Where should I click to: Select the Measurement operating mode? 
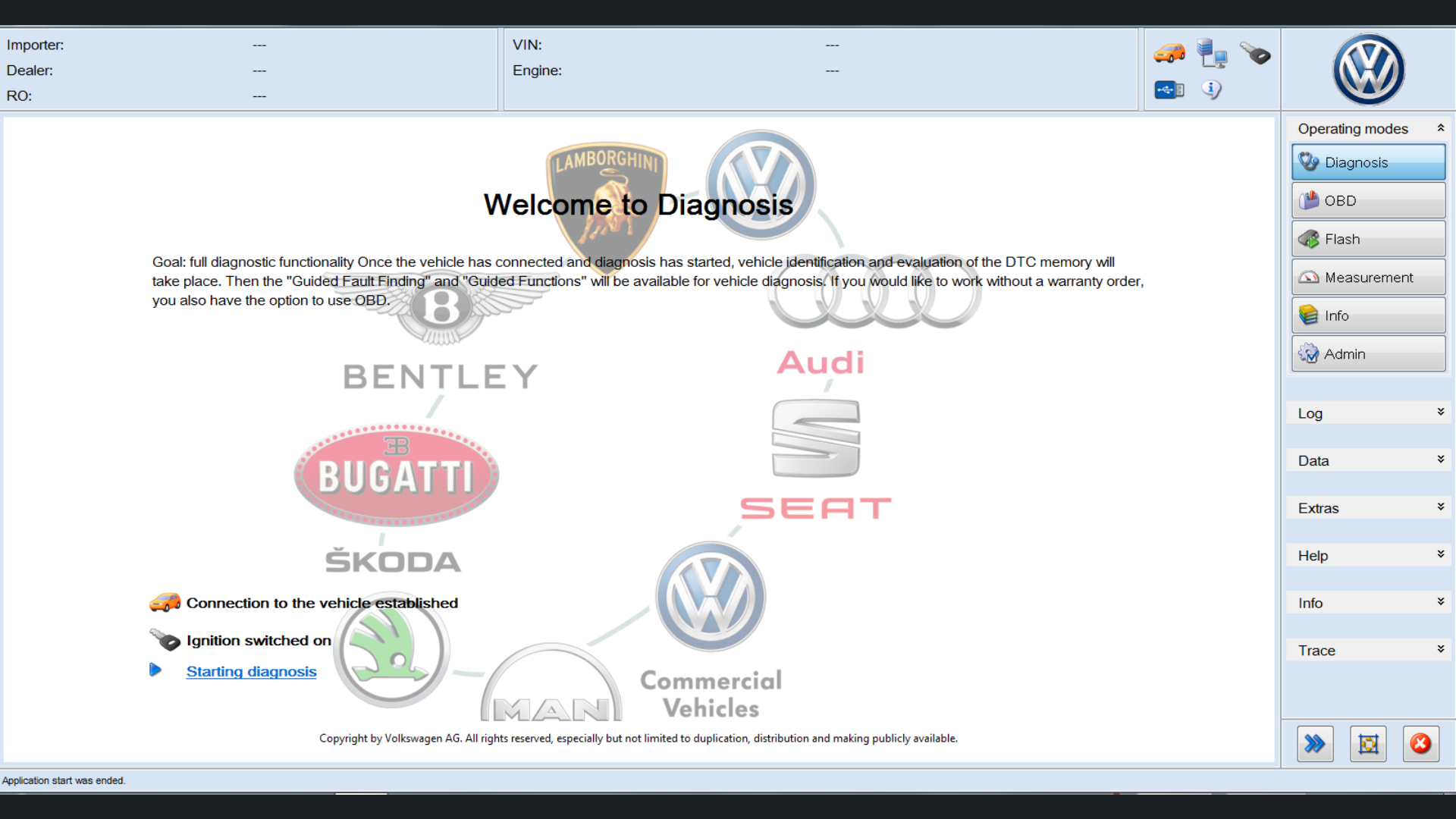click(x=1369, y=278)
